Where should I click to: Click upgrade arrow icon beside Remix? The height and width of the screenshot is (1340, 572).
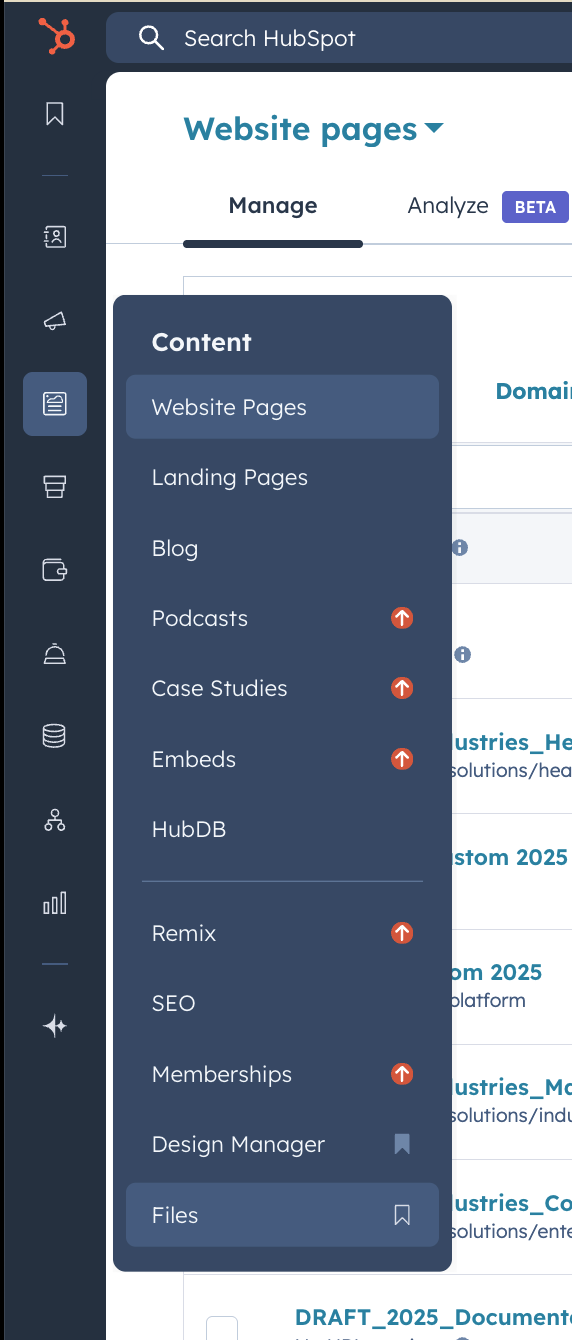tap(402, 933)
